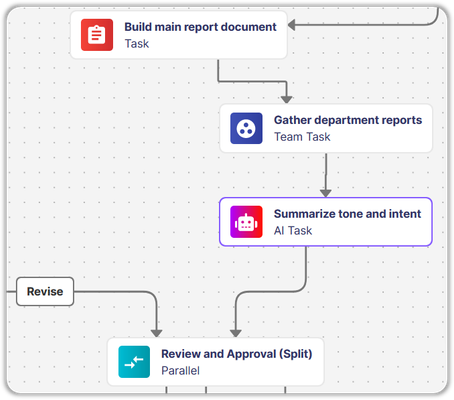Click arrowhead from Revise into Review node
This screenshot has height=400, width=454.
156,333
